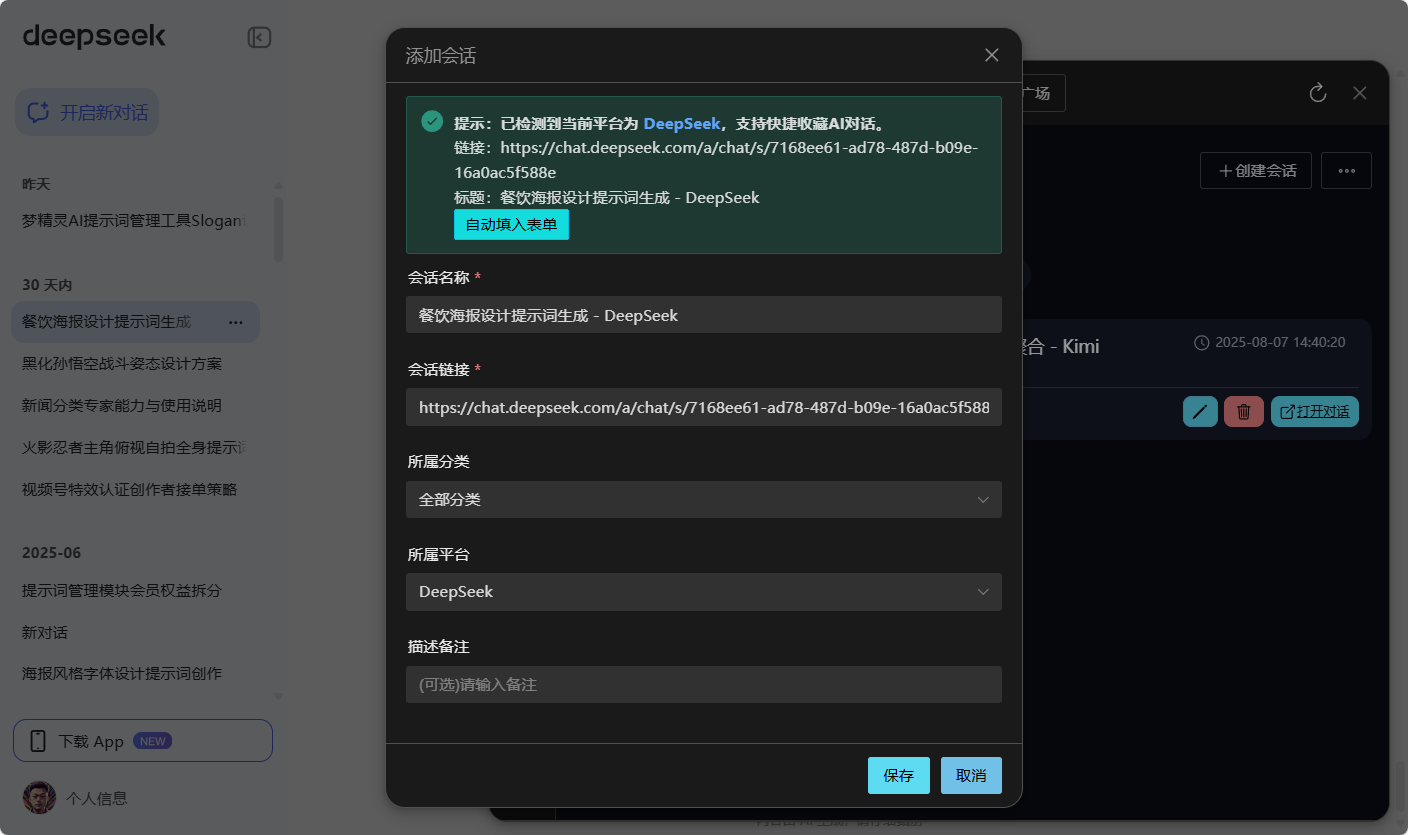
Task: Open the 黑化孙悟空战斗姿态设计方案 chat
Action: (122, 364)
